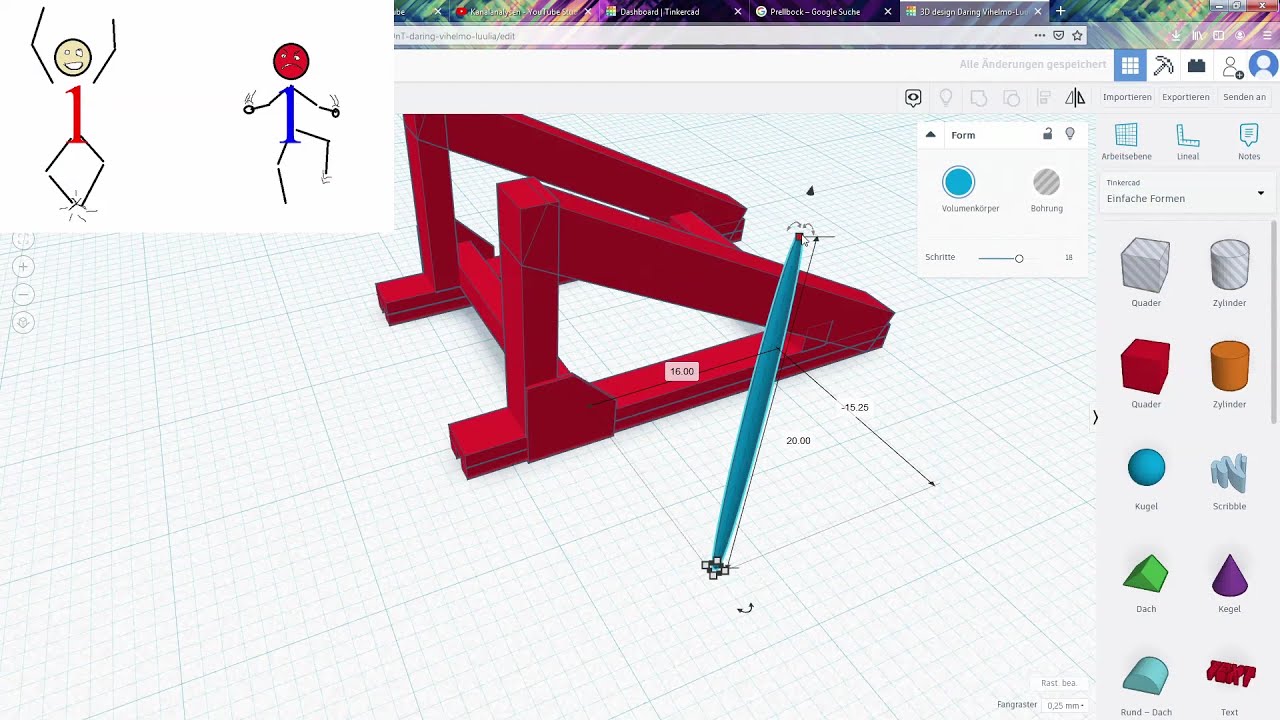Invite a collaborator with the add-person icon

[1232, 67]
